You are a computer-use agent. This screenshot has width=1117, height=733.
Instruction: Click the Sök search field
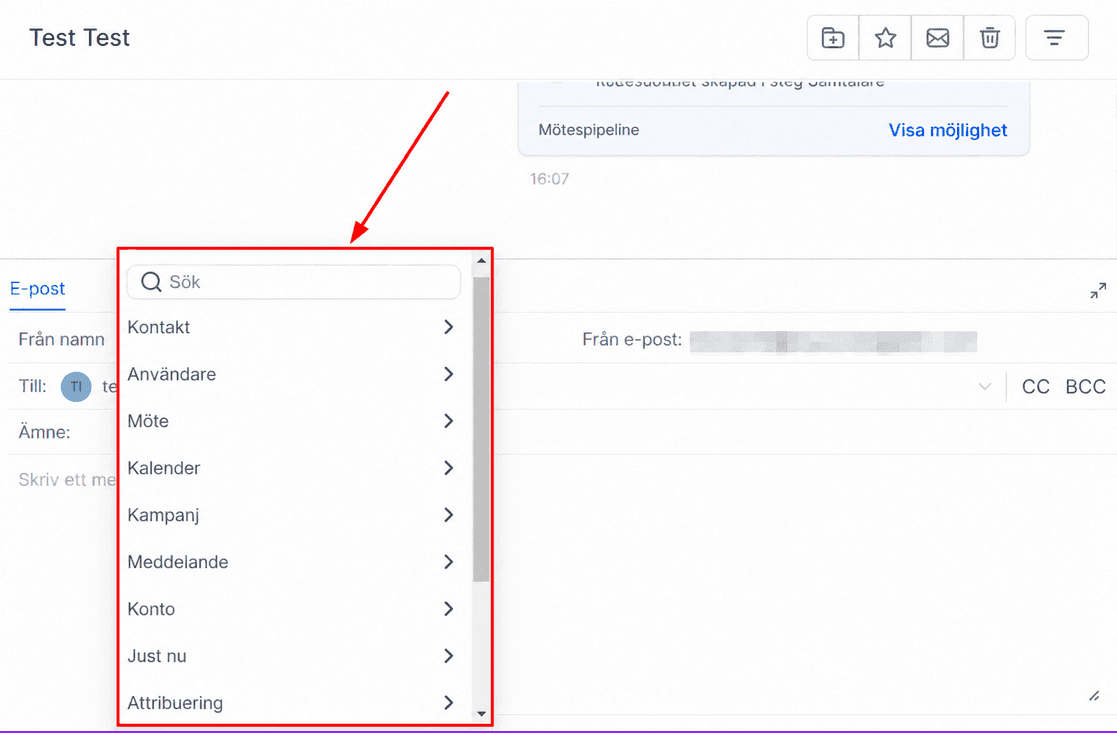[293, 282]
